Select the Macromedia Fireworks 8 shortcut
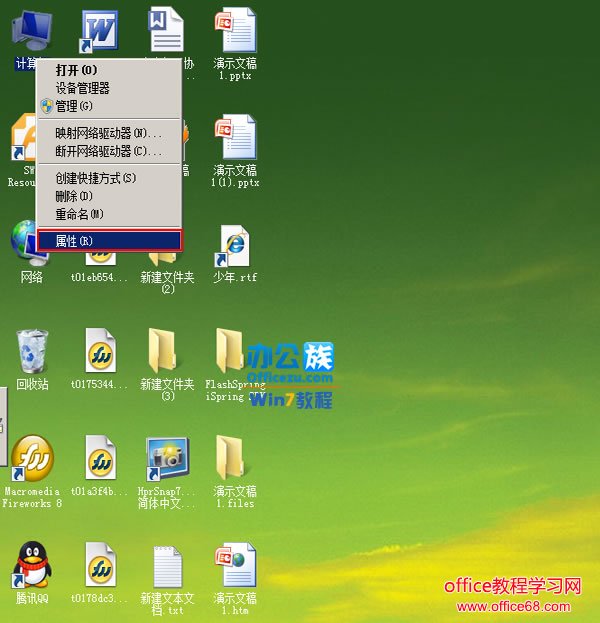 tap(32, 458)
